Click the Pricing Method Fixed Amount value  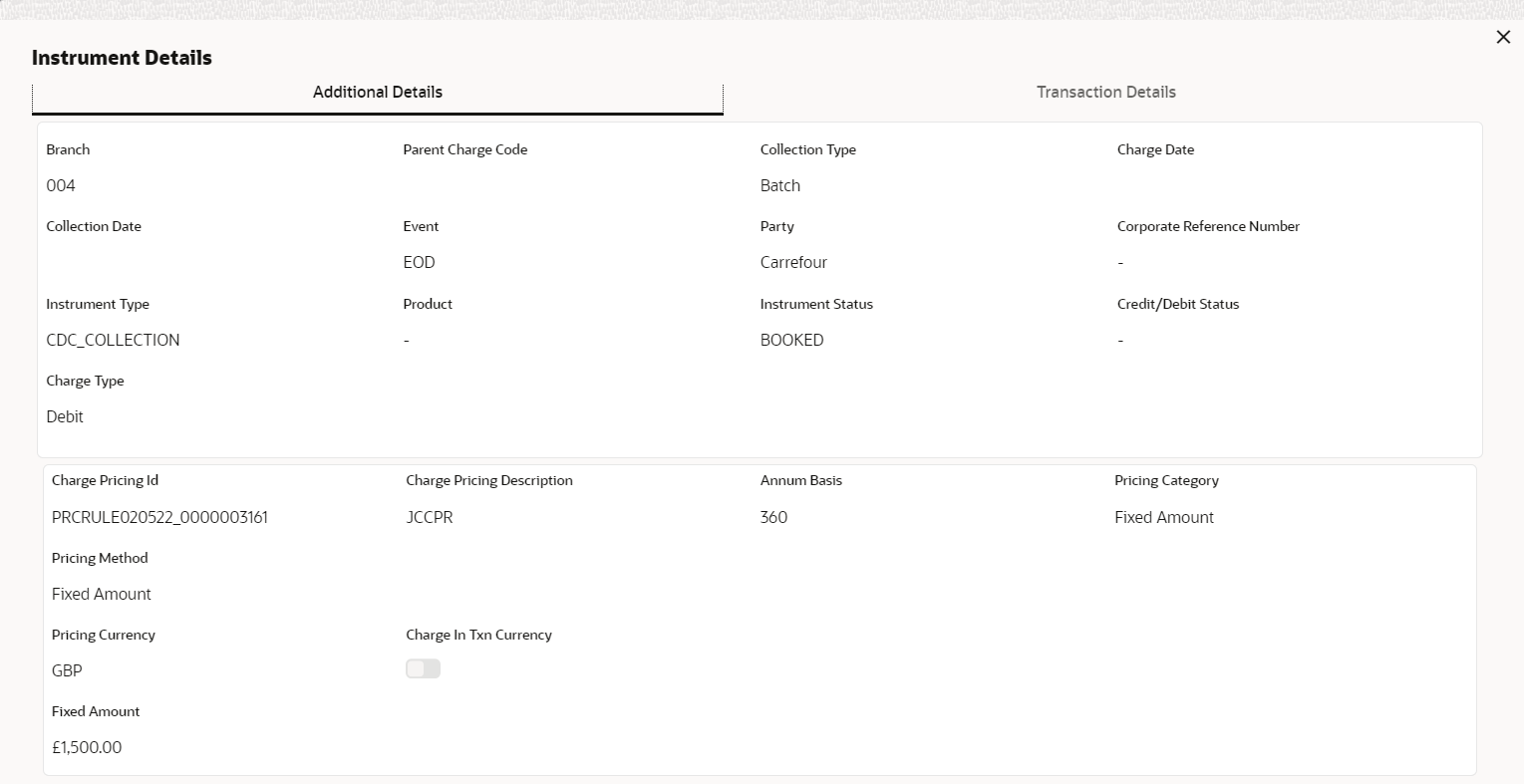(x=102, y=594)
